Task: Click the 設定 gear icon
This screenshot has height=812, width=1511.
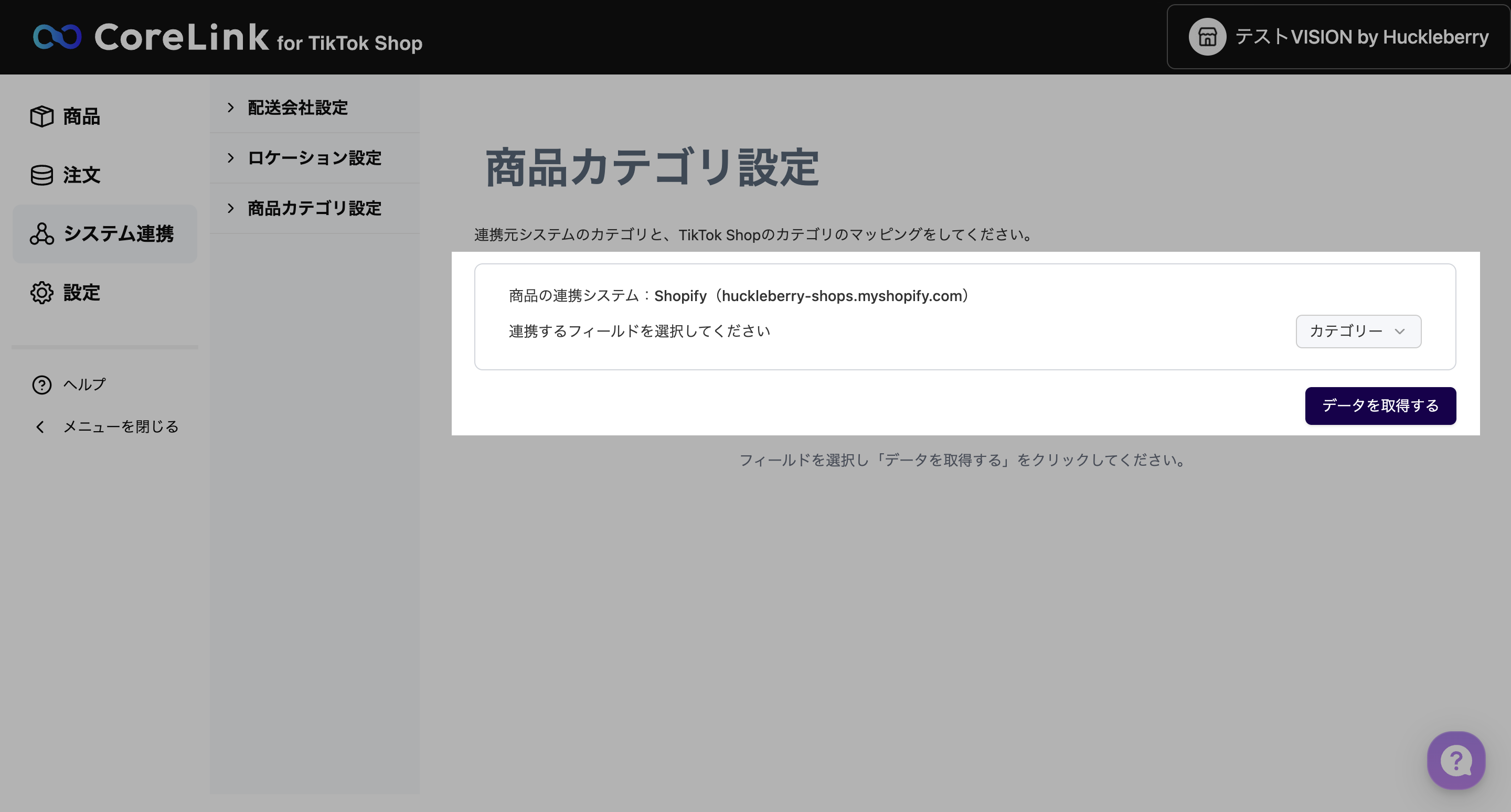Action: coord(41,292)
